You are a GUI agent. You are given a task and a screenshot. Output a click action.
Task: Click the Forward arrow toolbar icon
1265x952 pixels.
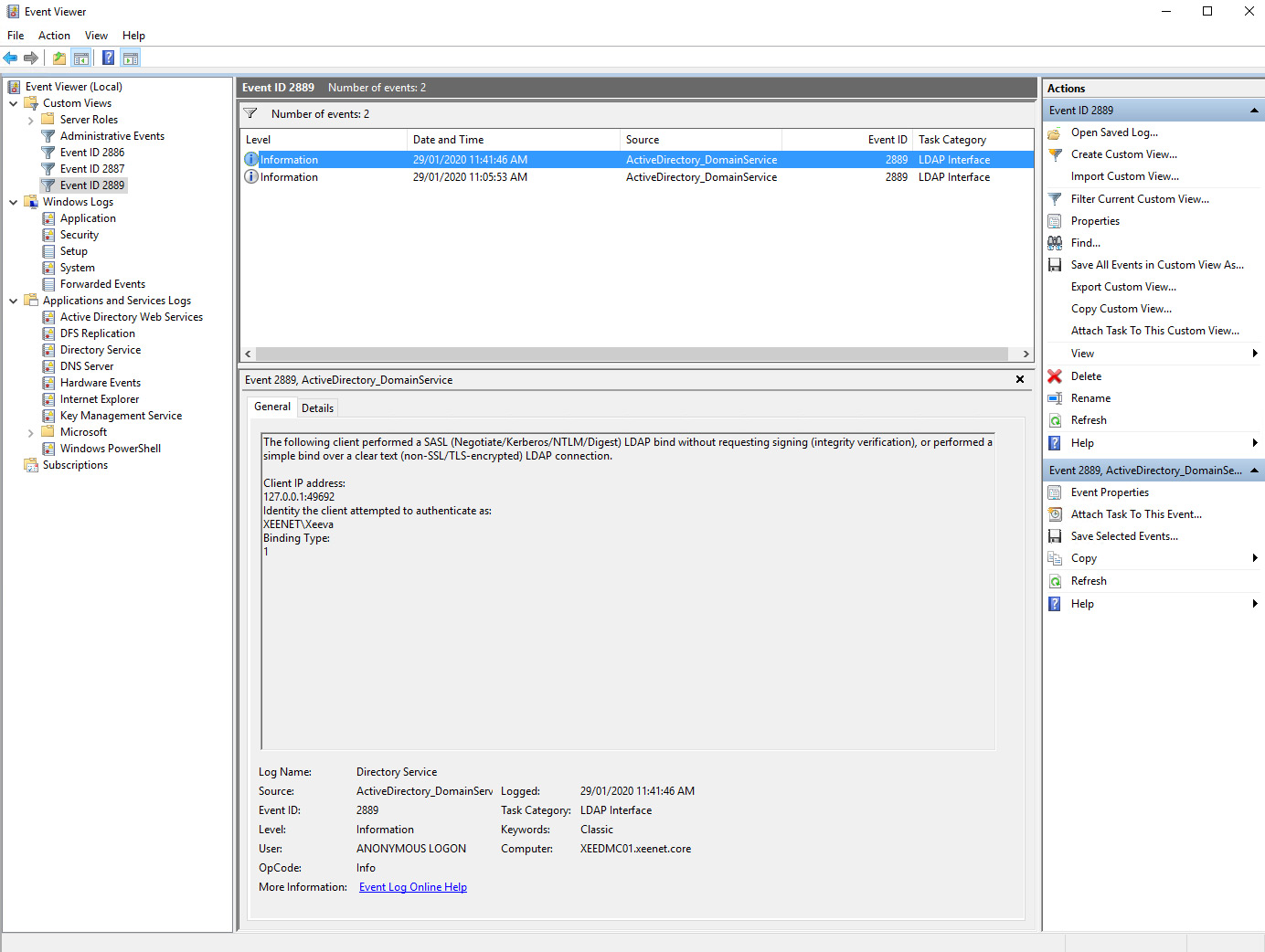(31, 58)
